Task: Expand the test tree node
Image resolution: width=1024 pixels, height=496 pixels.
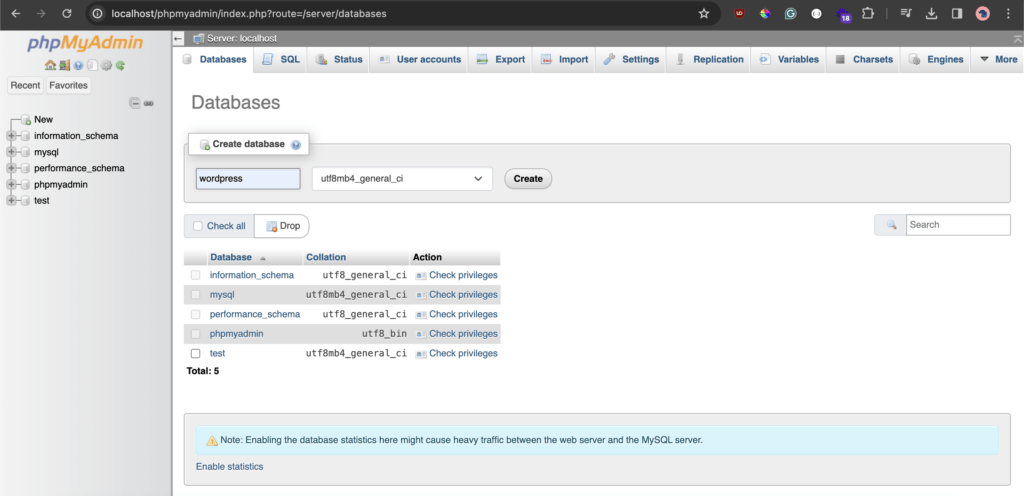Action: point(10,201)
